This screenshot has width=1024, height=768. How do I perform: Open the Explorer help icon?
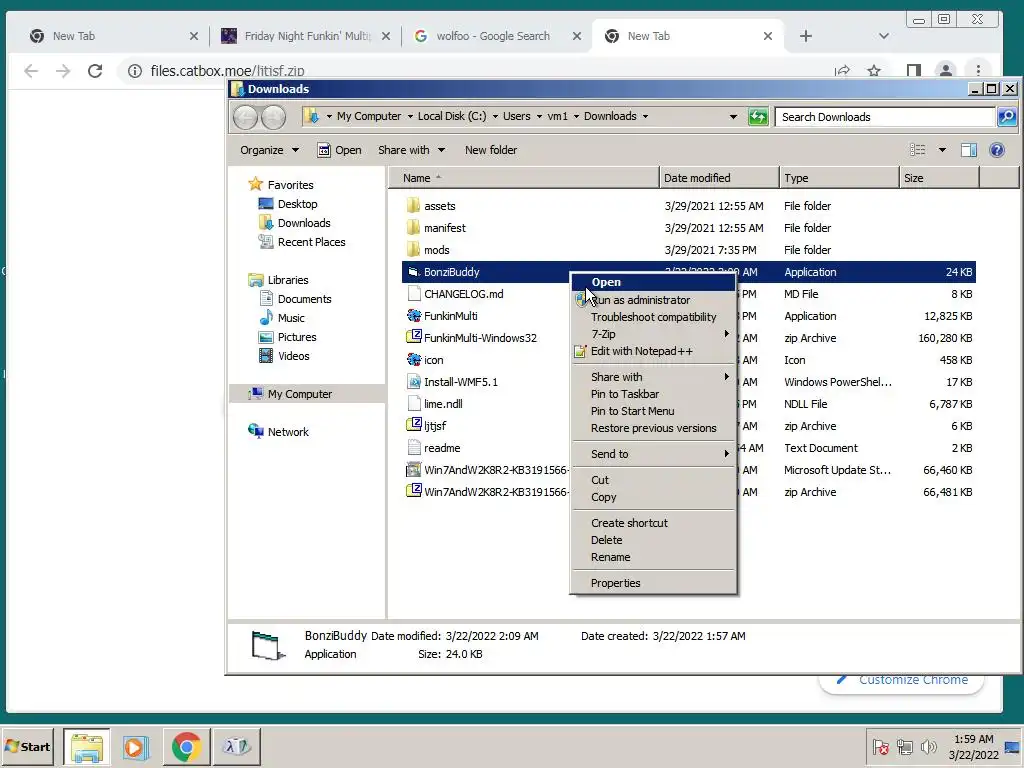coord(997,150)
